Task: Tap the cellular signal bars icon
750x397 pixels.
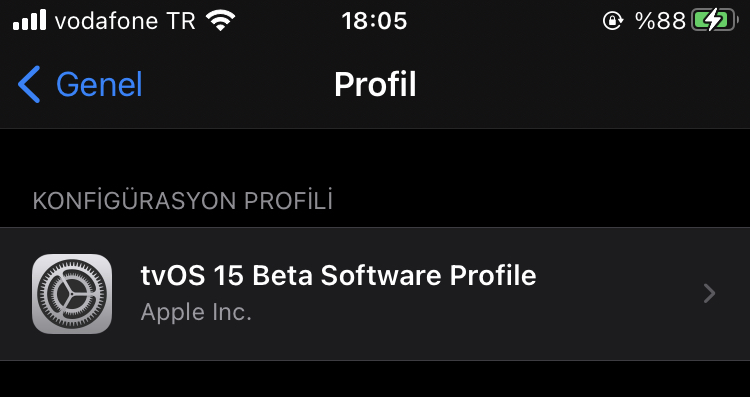Action: coord(30,20)
